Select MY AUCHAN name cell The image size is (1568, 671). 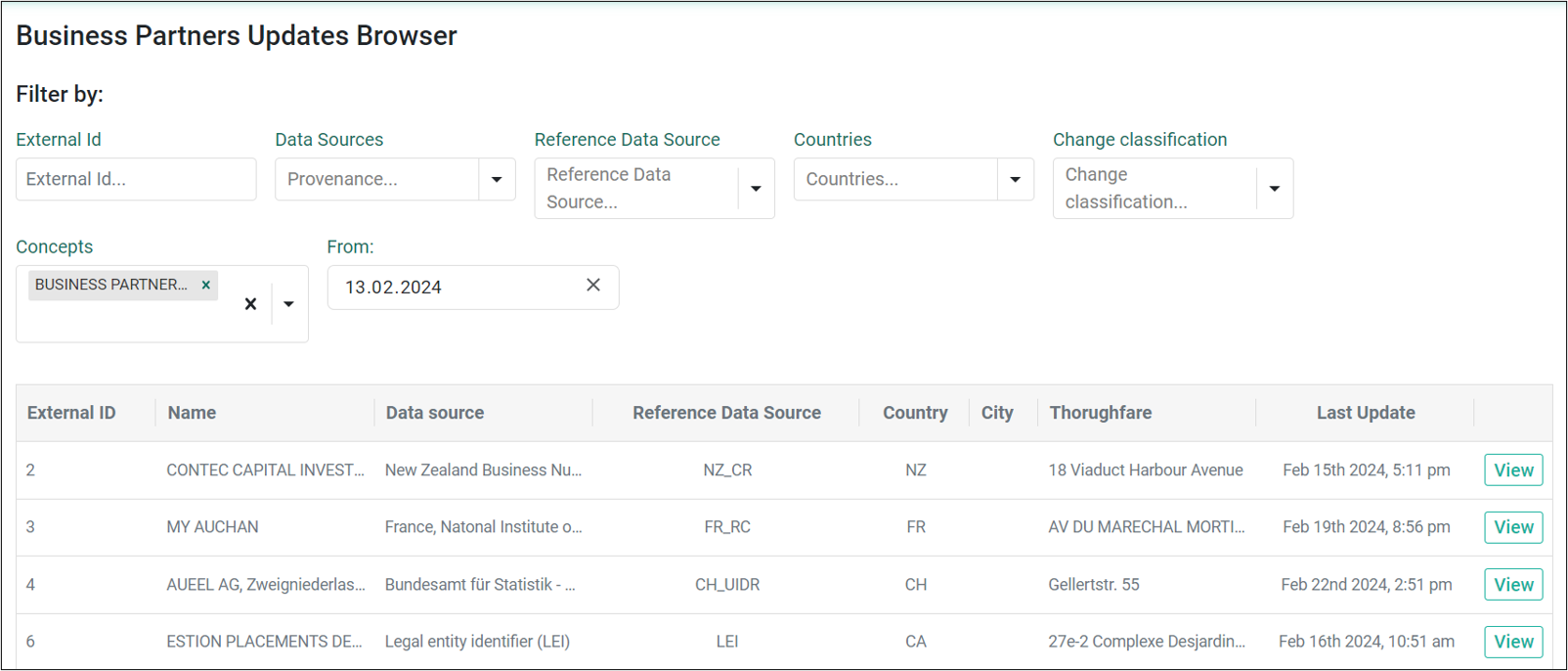212,527
